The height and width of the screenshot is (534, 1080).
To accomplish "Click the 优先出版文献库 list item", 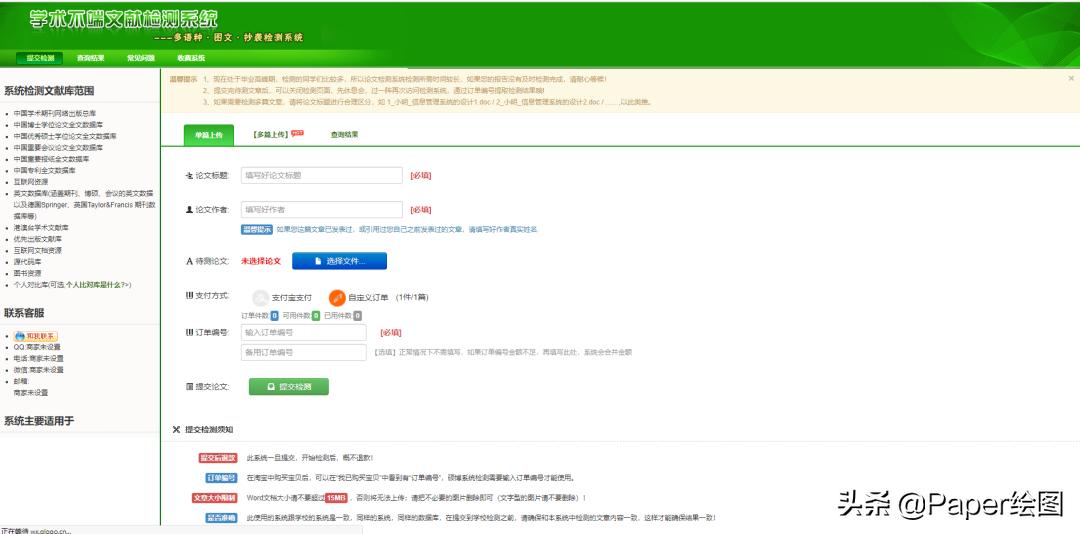I will (x=38, y=239).
